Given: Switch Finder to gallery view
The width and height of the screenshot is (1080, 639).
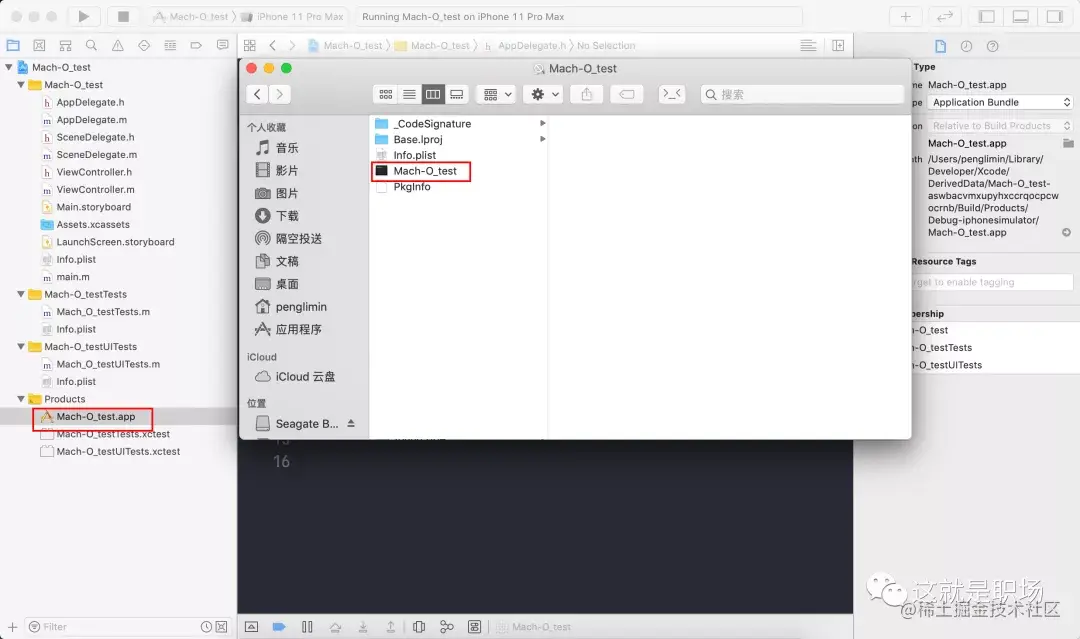Looking at the screenshot, I should pyautogui.click(x=456, y=94).
